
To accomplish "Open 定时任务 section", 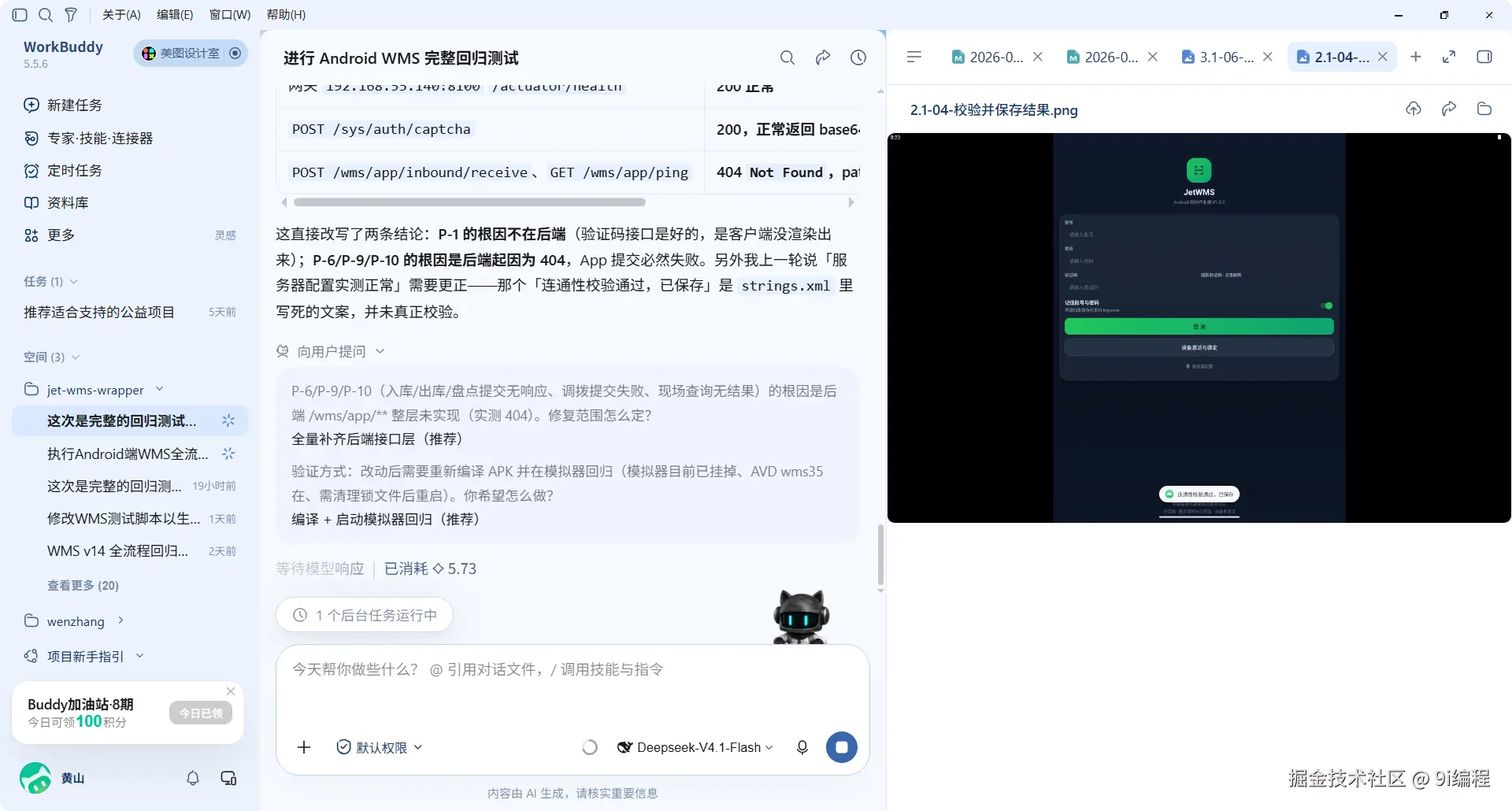I will 63,171.
